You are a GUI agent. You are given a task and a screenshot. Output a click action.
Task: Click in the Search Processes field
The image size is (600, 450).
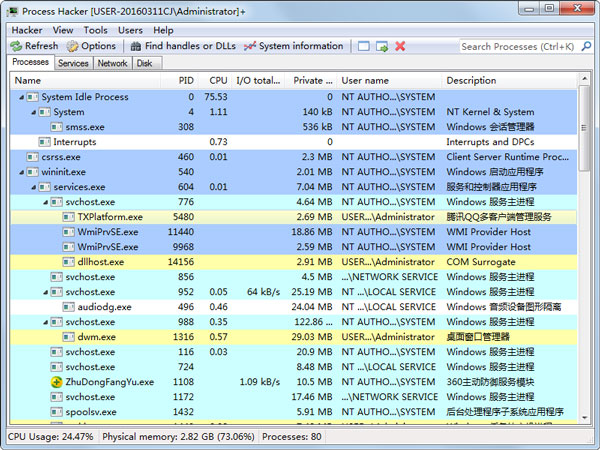(517, 46)
